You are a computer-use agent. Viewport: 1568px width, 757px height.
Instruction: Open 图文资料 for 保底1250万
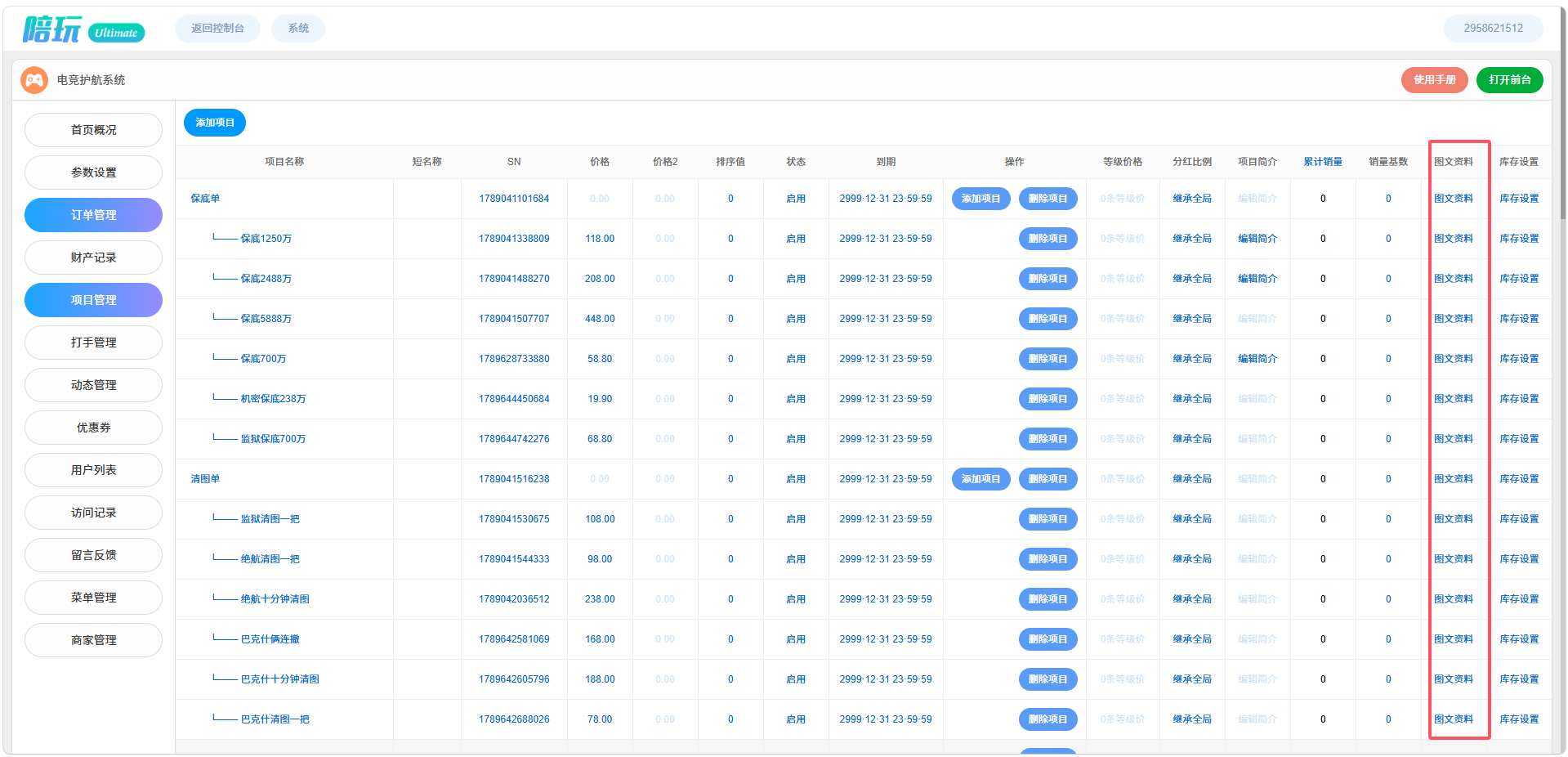1454,239
